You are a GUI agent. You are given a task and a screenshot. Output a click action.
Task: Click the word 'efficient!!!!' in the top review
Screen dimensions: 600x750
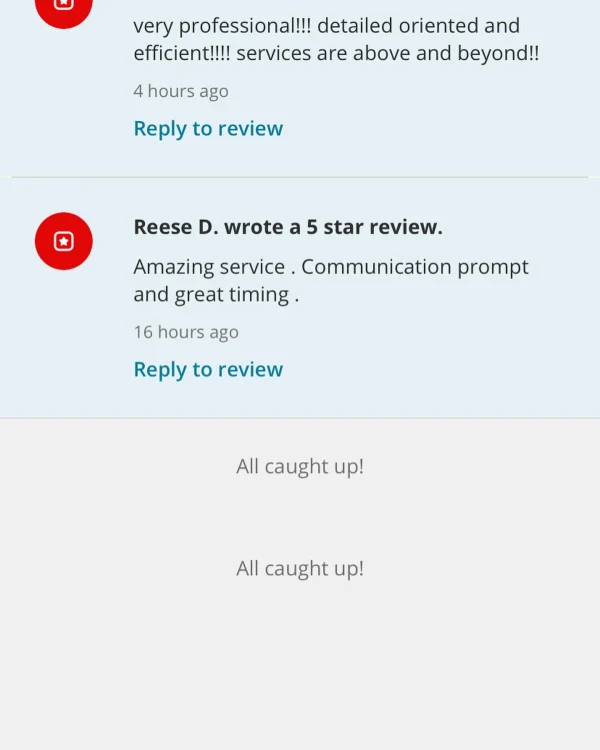tap(182, 53)
